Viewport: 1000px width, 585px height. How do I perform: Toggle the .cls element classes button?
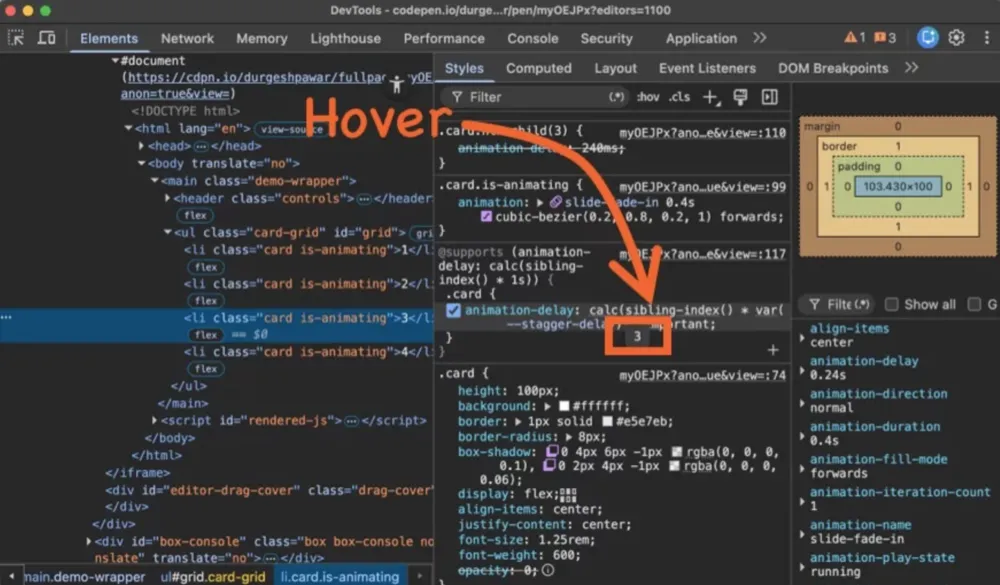(679, 97)
